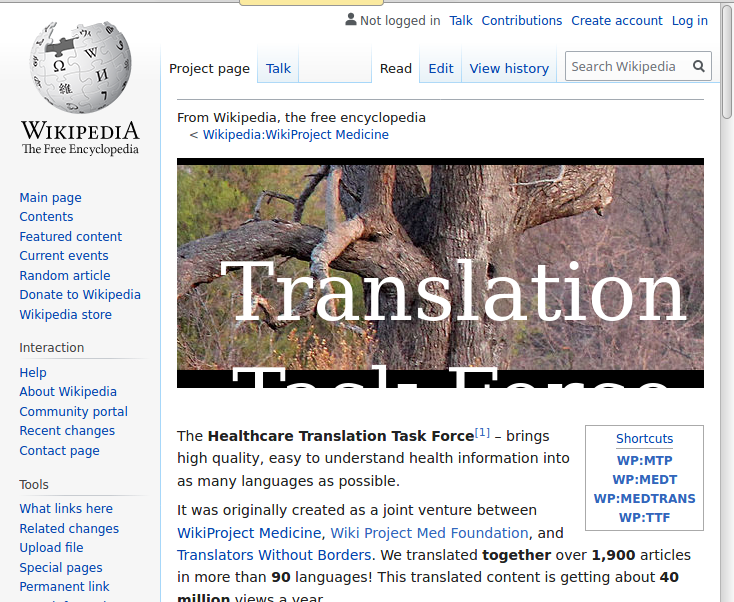
Task: Click Upload file
Action: 51,548
